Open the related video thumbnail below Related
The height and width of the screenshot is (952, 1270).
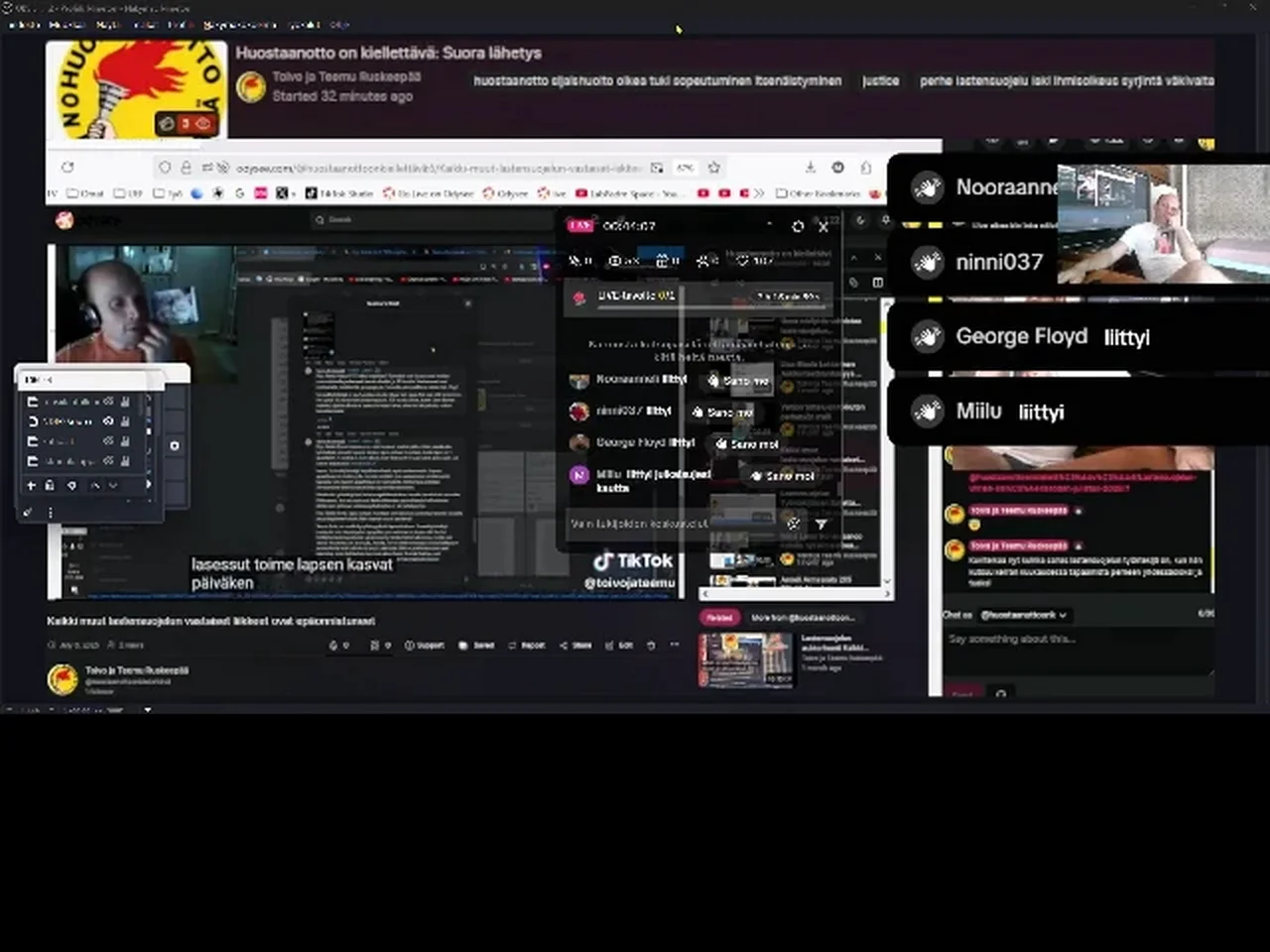746,659
